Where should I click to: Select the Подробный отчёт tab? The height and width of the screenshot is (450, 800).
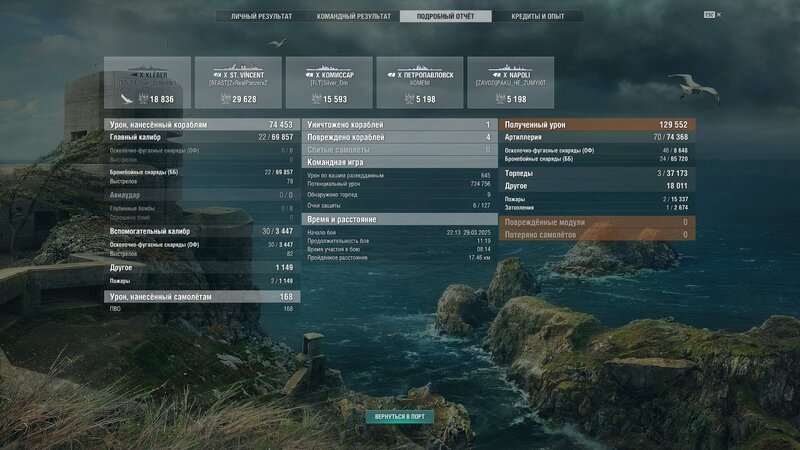point(445,16)
